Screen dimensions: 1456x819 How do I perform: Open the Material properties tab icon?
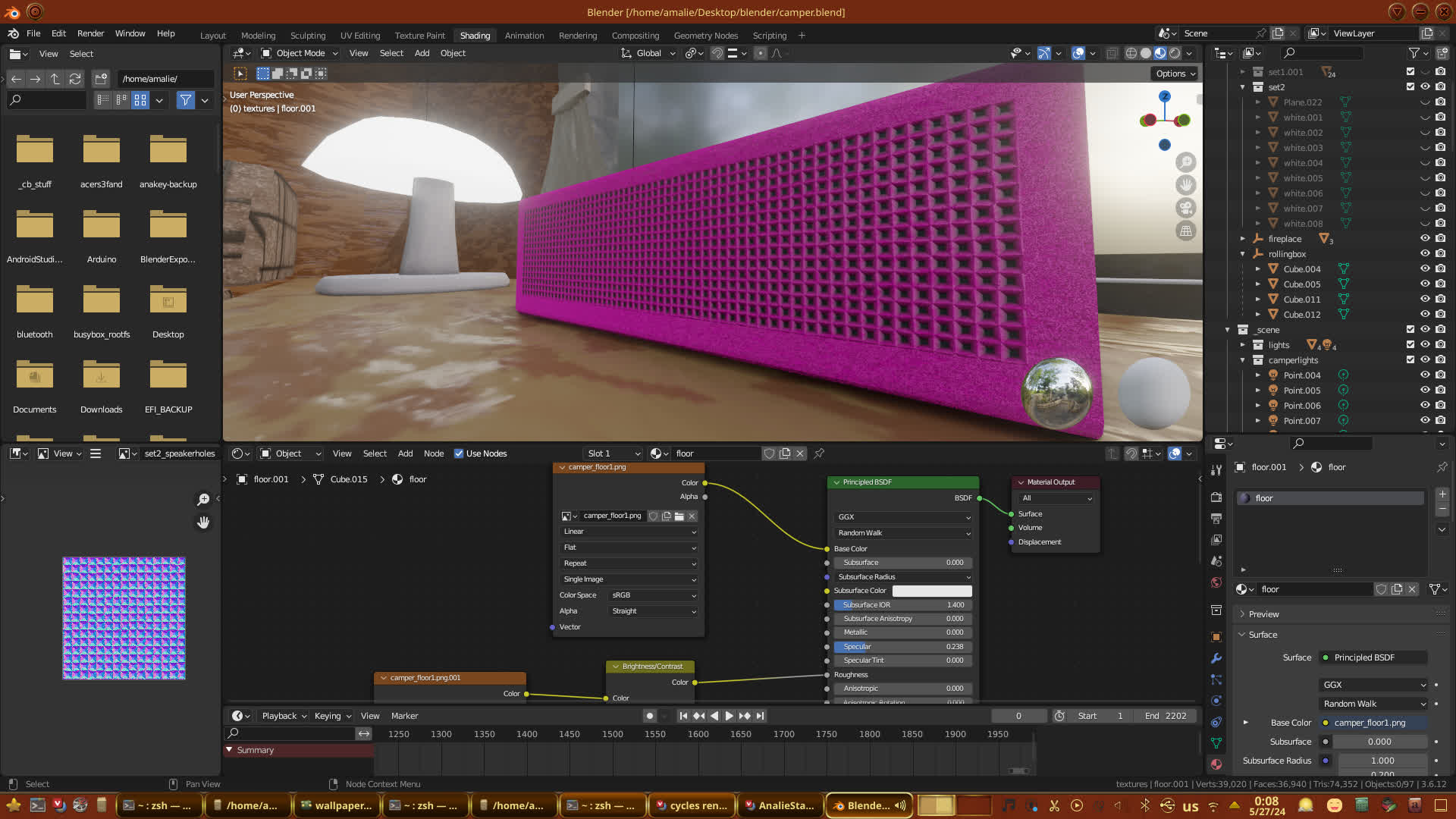click(x=1216, y=764)
